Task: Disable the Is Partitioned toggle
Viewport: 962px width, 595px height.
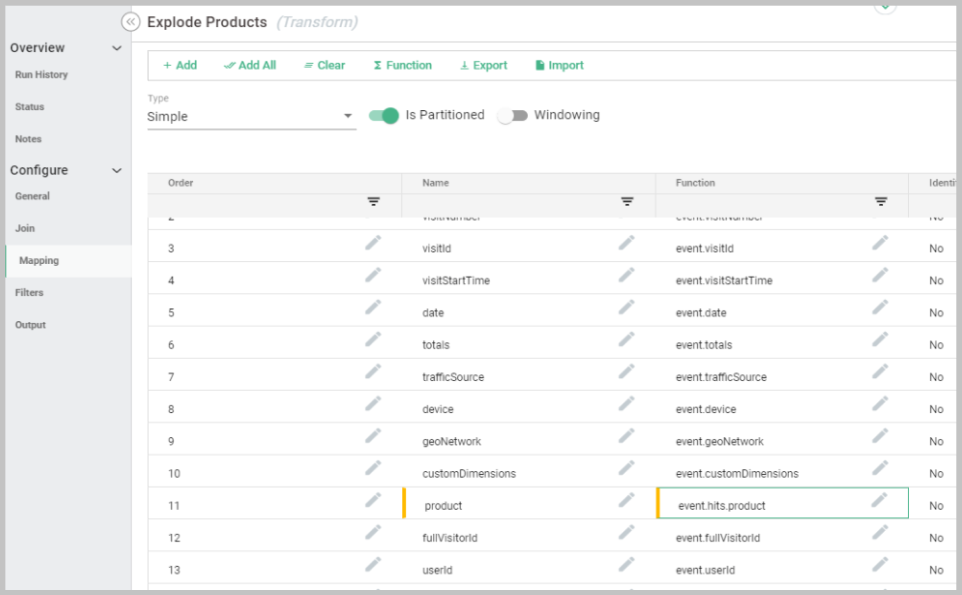Action: (384, 116)
